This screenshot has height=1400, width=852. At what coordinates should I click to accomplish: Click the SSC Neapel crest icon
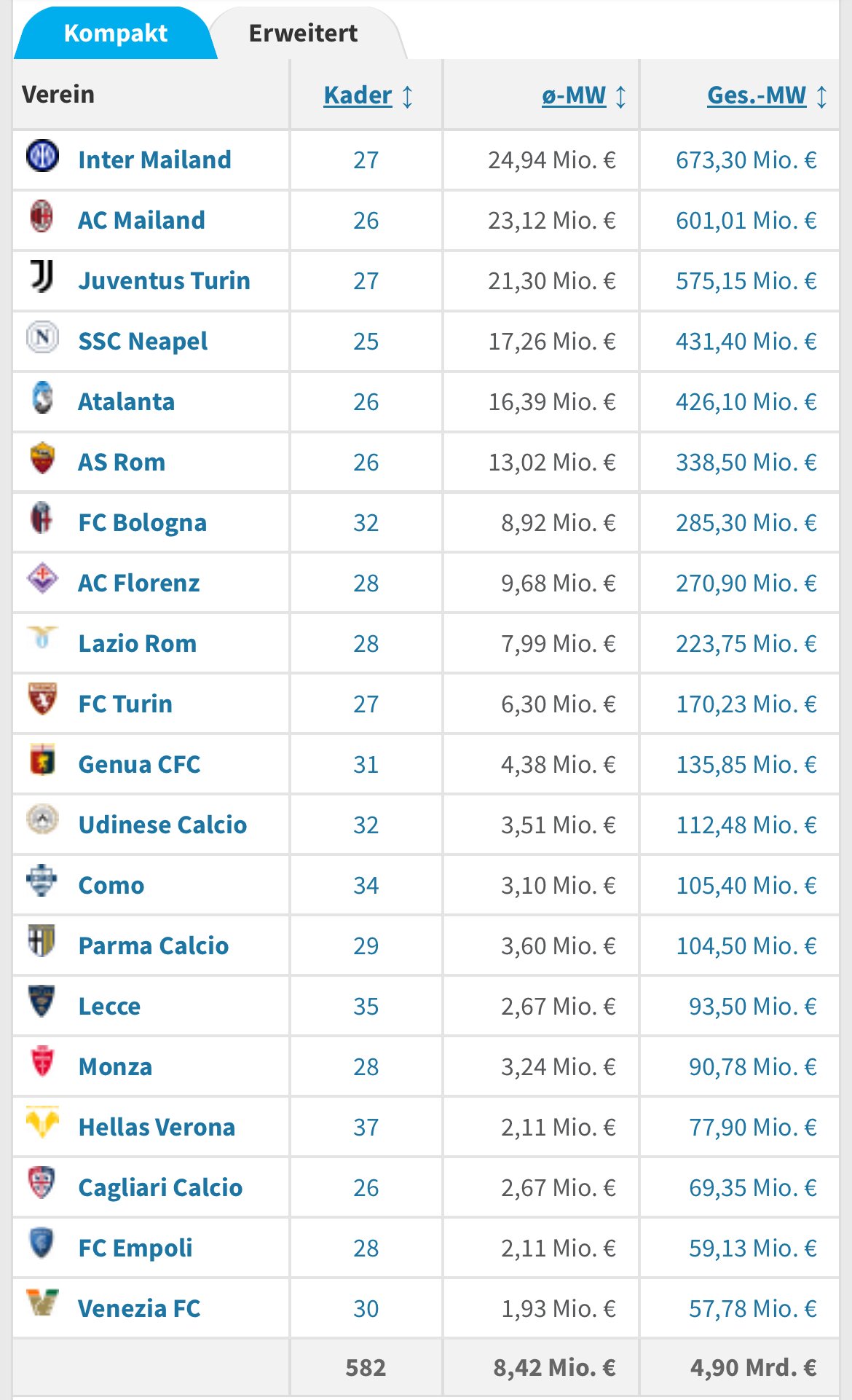click(42, 337)
